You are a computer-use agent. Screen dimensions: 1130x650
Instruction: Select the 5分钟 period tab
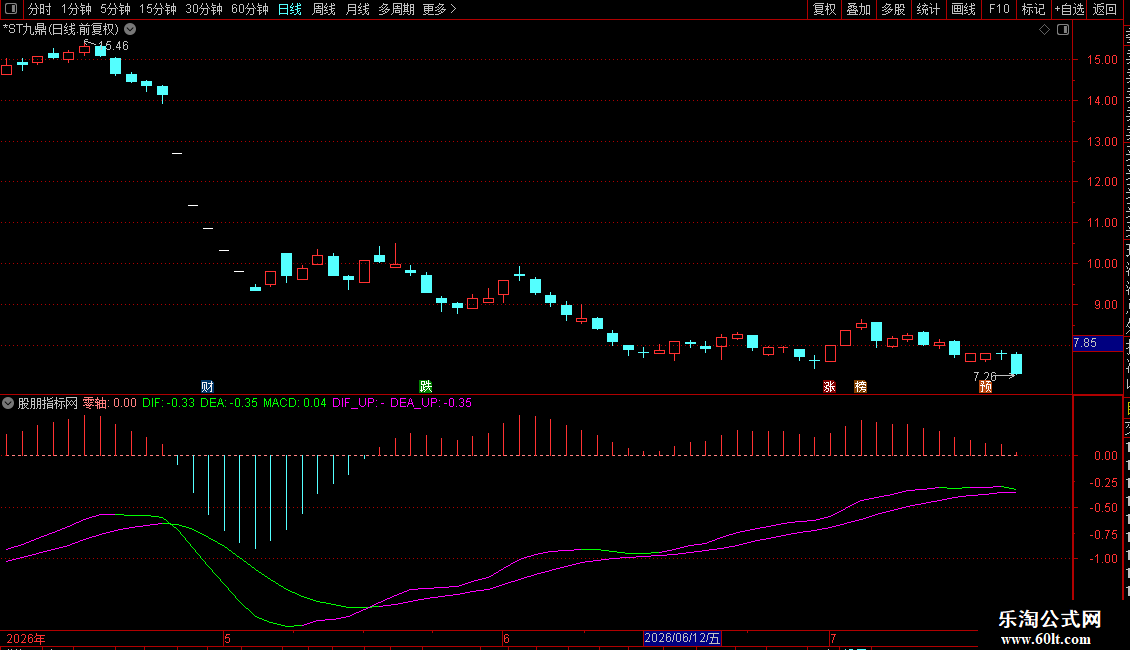[x=115, y=9]
